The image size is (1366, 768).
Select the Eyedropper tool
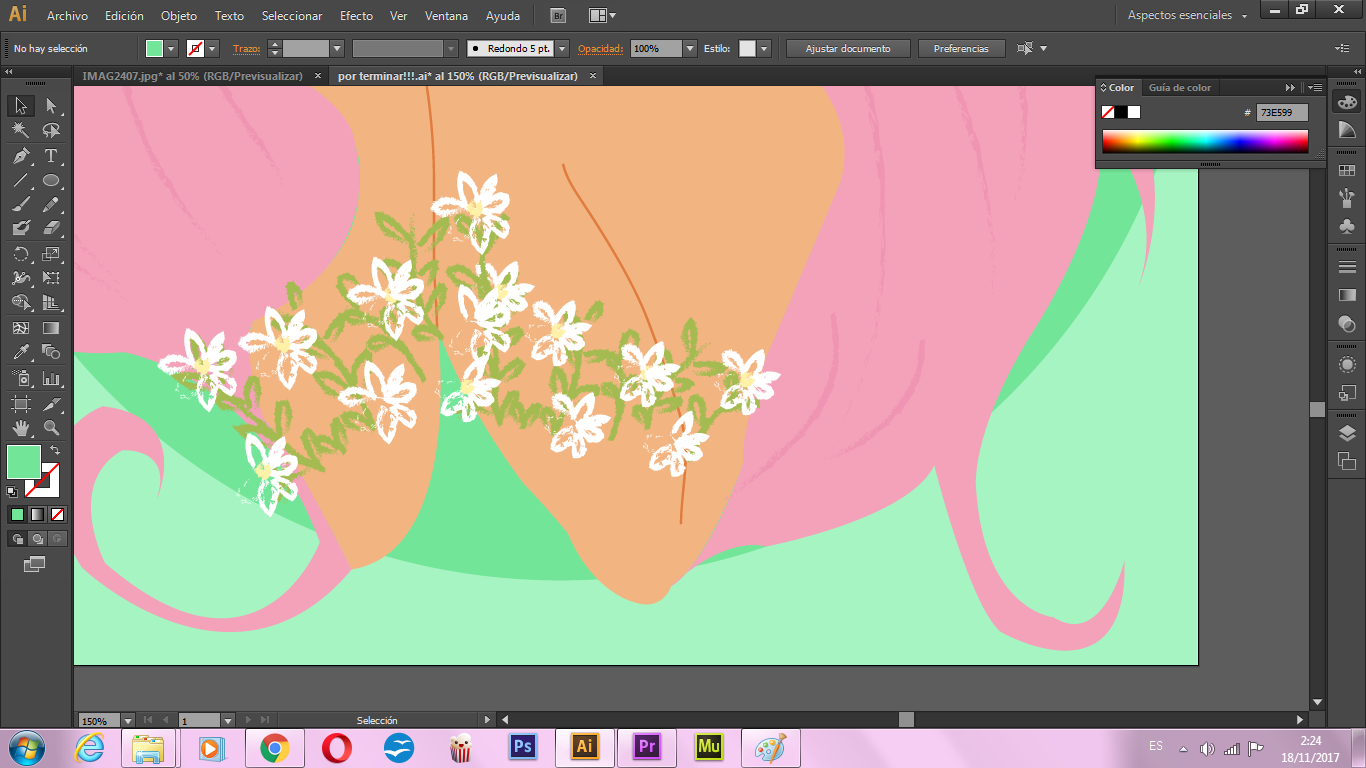point(21,352)
